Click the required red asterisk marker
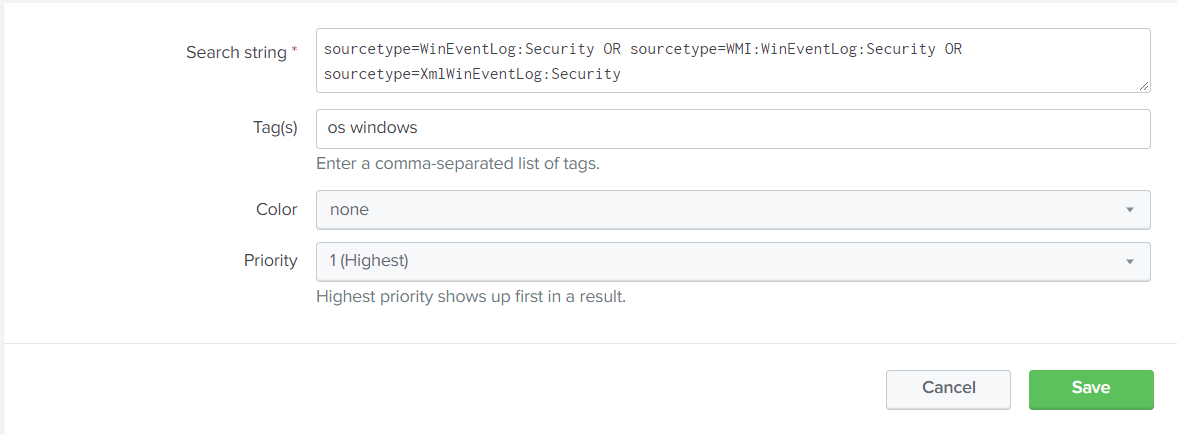Viewport: 1177px width, 435px height. (294, 52)
